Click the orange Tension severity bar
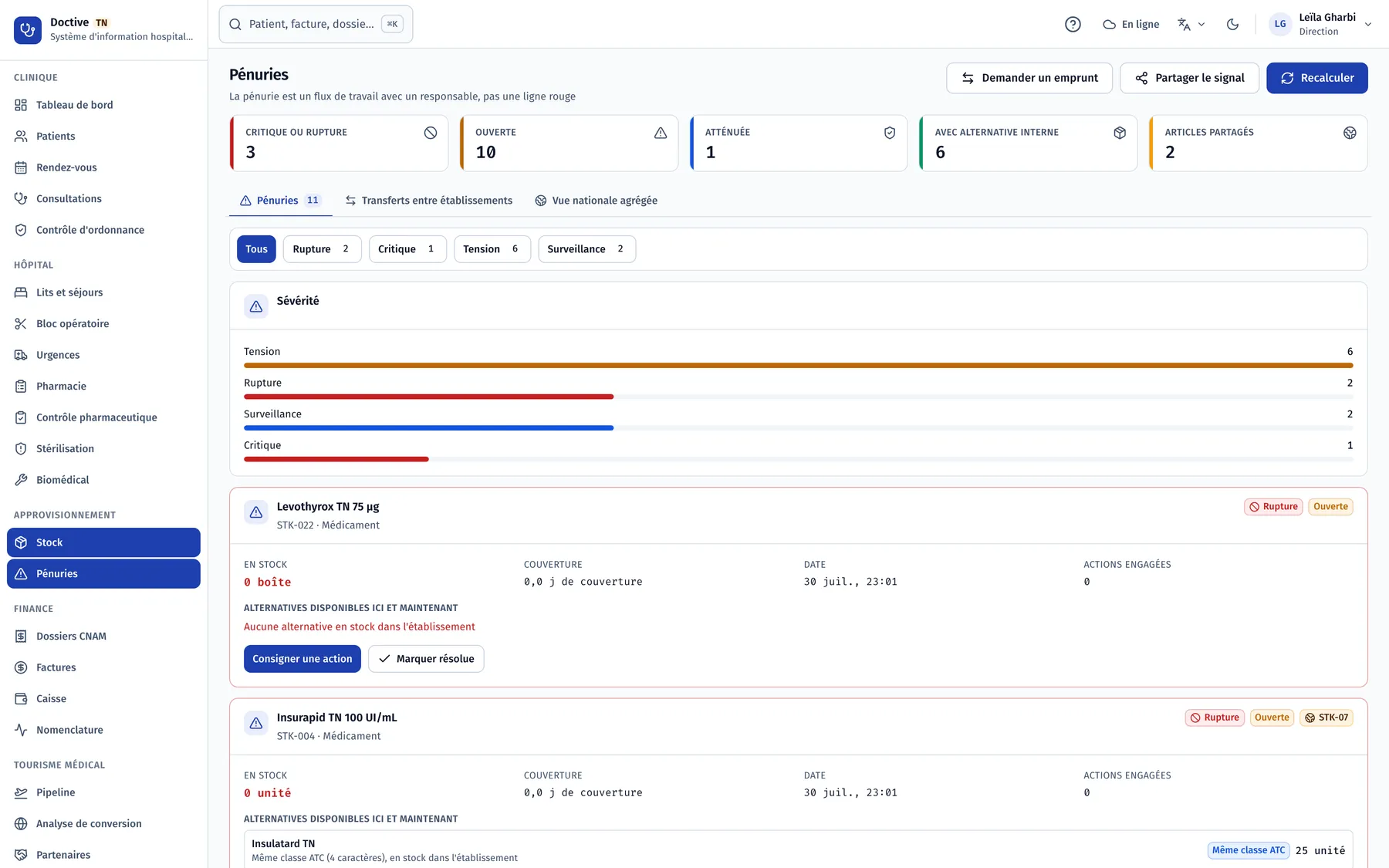Image resolution: width=1389 pixels, height=868 pixels. 798,365
